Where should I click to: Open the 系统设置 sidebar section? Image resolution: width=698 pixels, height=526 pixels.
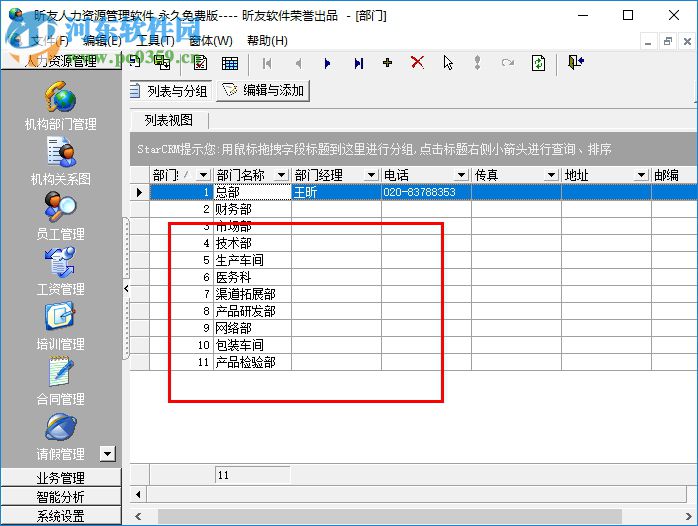pyautogui.click(x=61, y=515)
